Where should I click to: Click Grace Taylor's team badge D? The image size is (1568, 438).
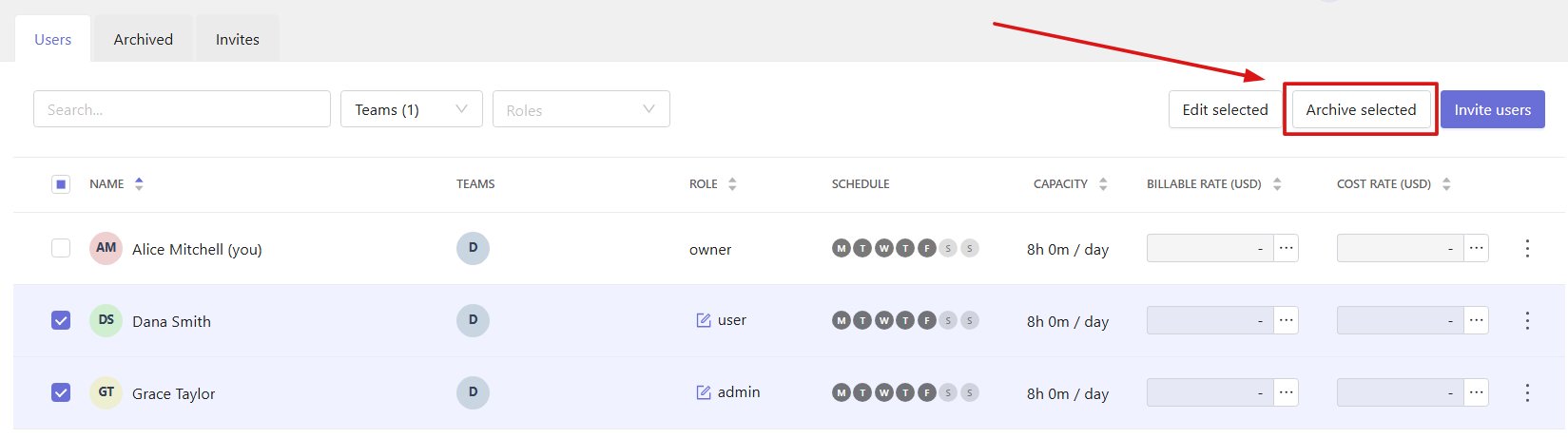(473, 392)
